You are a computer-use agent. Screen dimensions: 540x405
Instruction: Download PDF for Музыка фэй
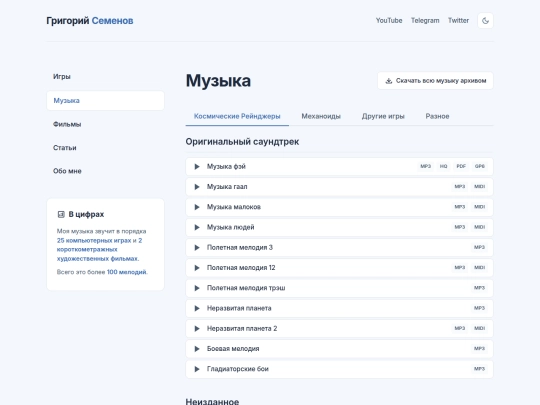click(x=461, y=166)
